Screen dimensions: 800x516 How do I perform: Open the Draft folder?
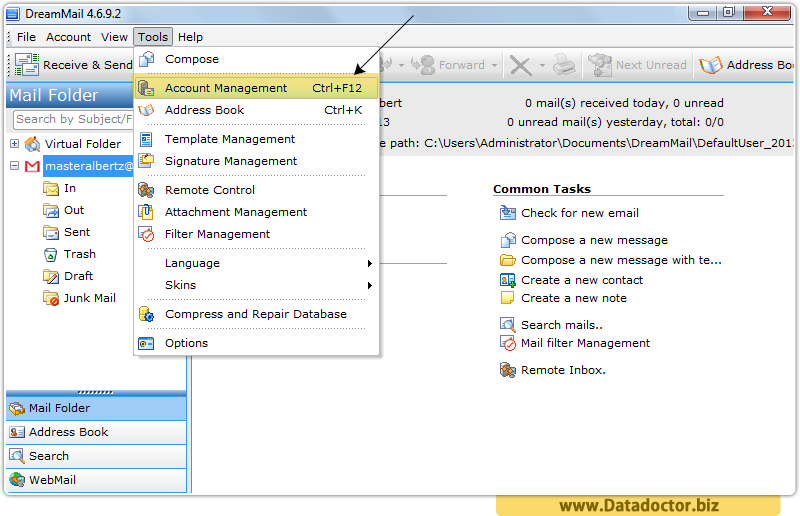pos(79,276)
